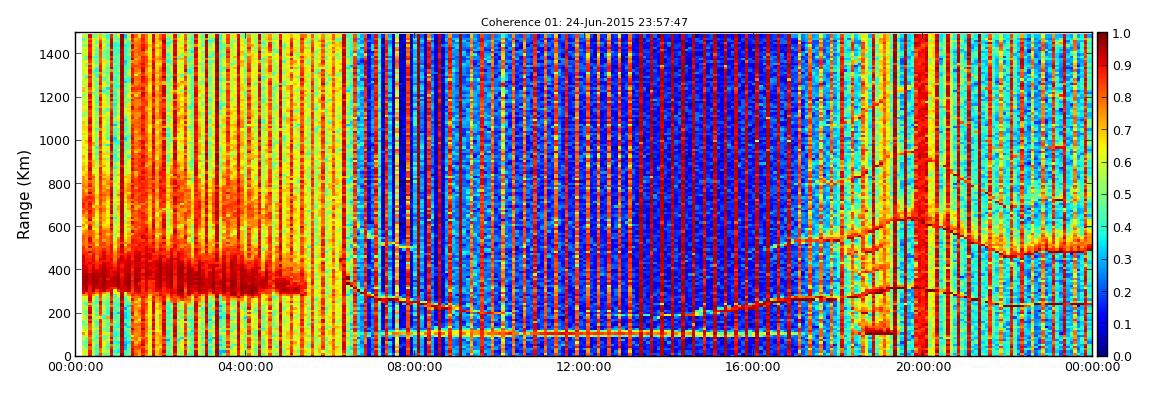
Task: Click the "Range (Km)" y-axis label
Action: [x=24, y=194]
